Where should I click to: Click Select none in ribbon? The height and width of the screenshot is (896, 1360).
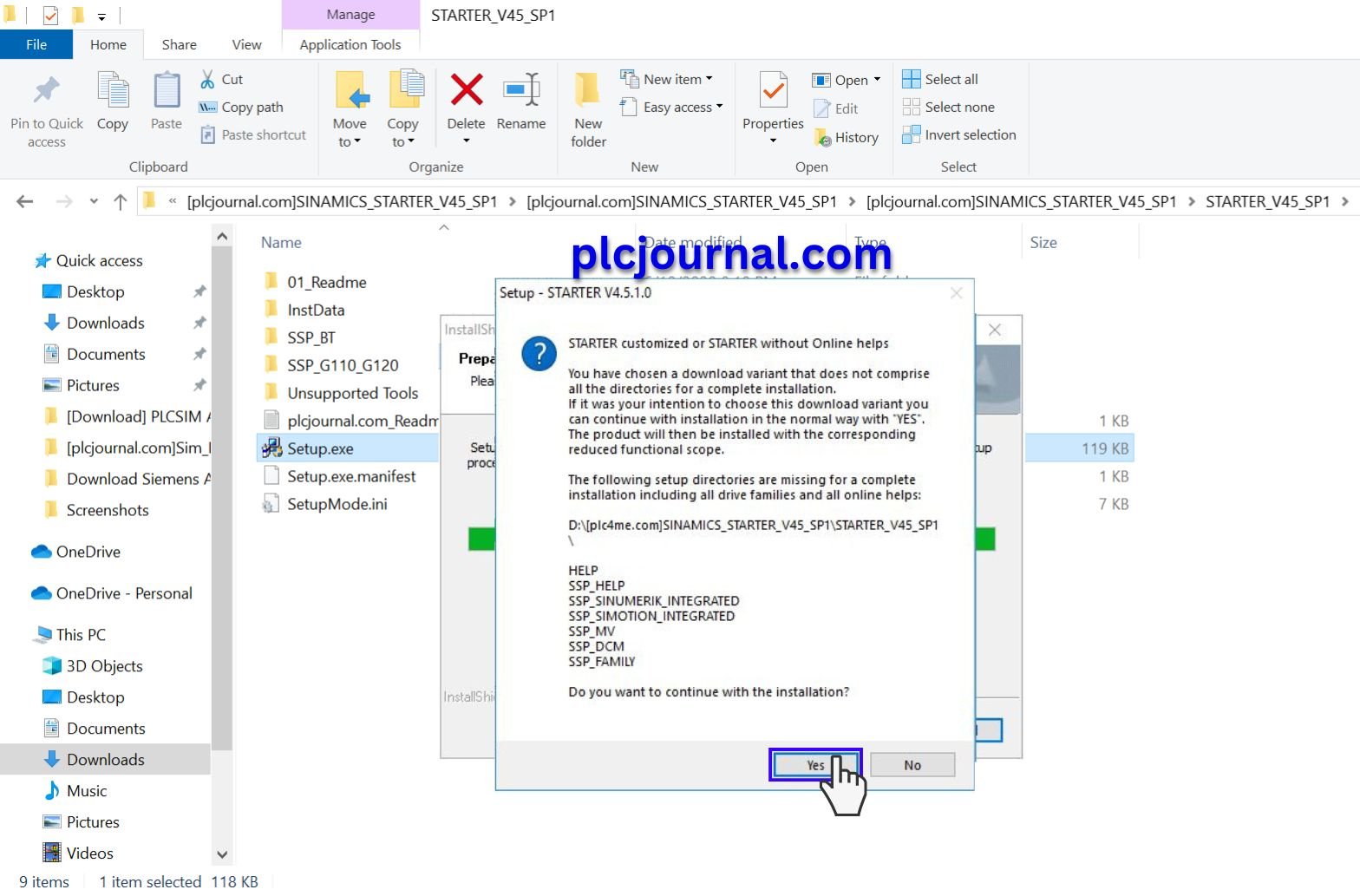[x=948, y=107]
